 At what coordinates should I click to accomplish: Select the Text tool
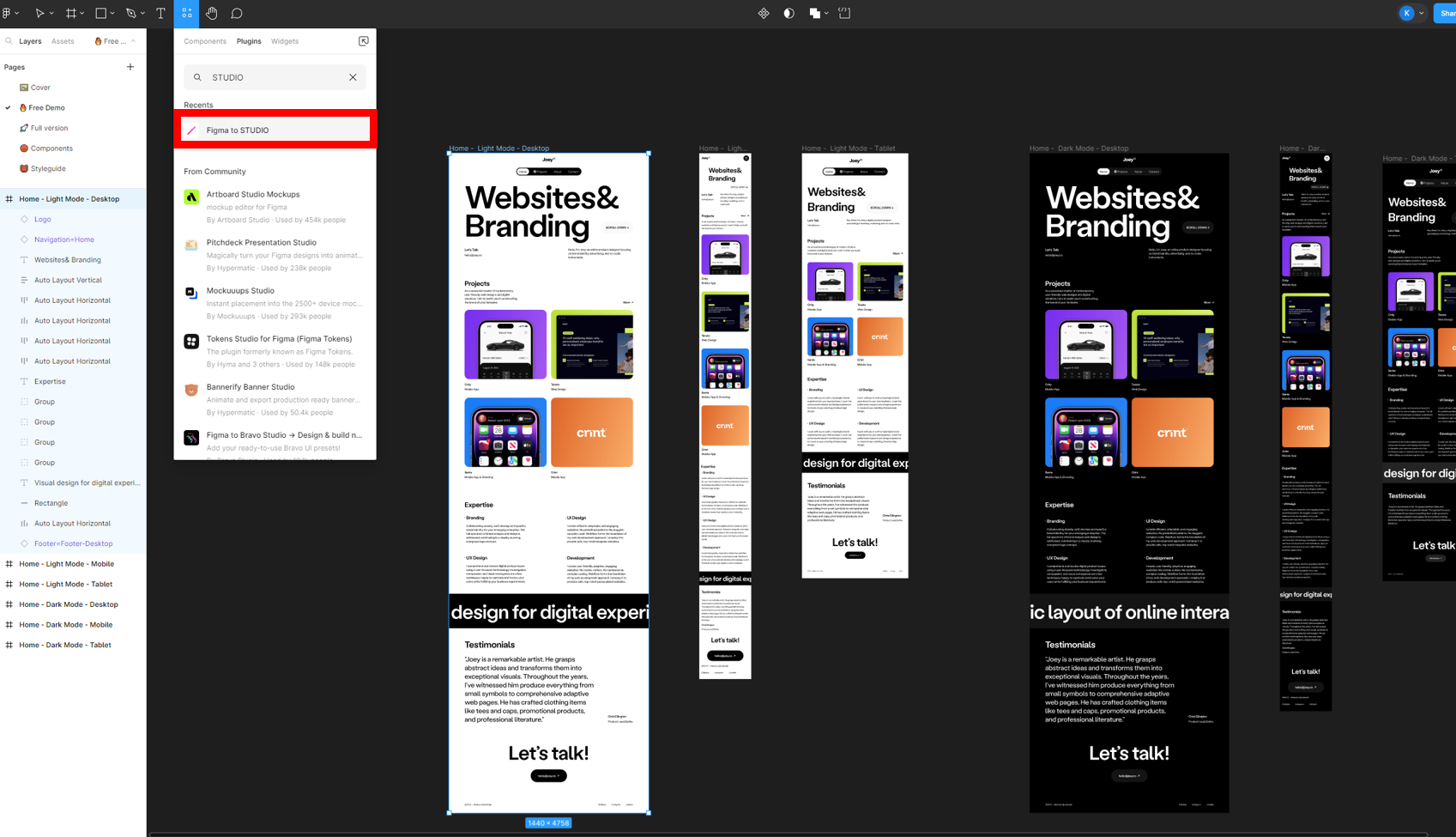pos(160,13)
